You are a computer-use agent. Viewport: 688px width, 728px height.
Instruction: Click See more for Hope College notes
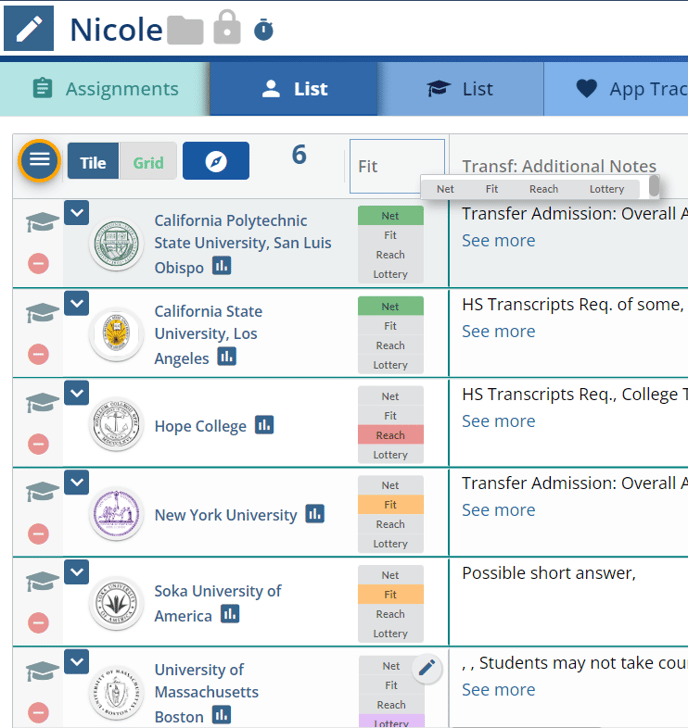pos(498,421)
